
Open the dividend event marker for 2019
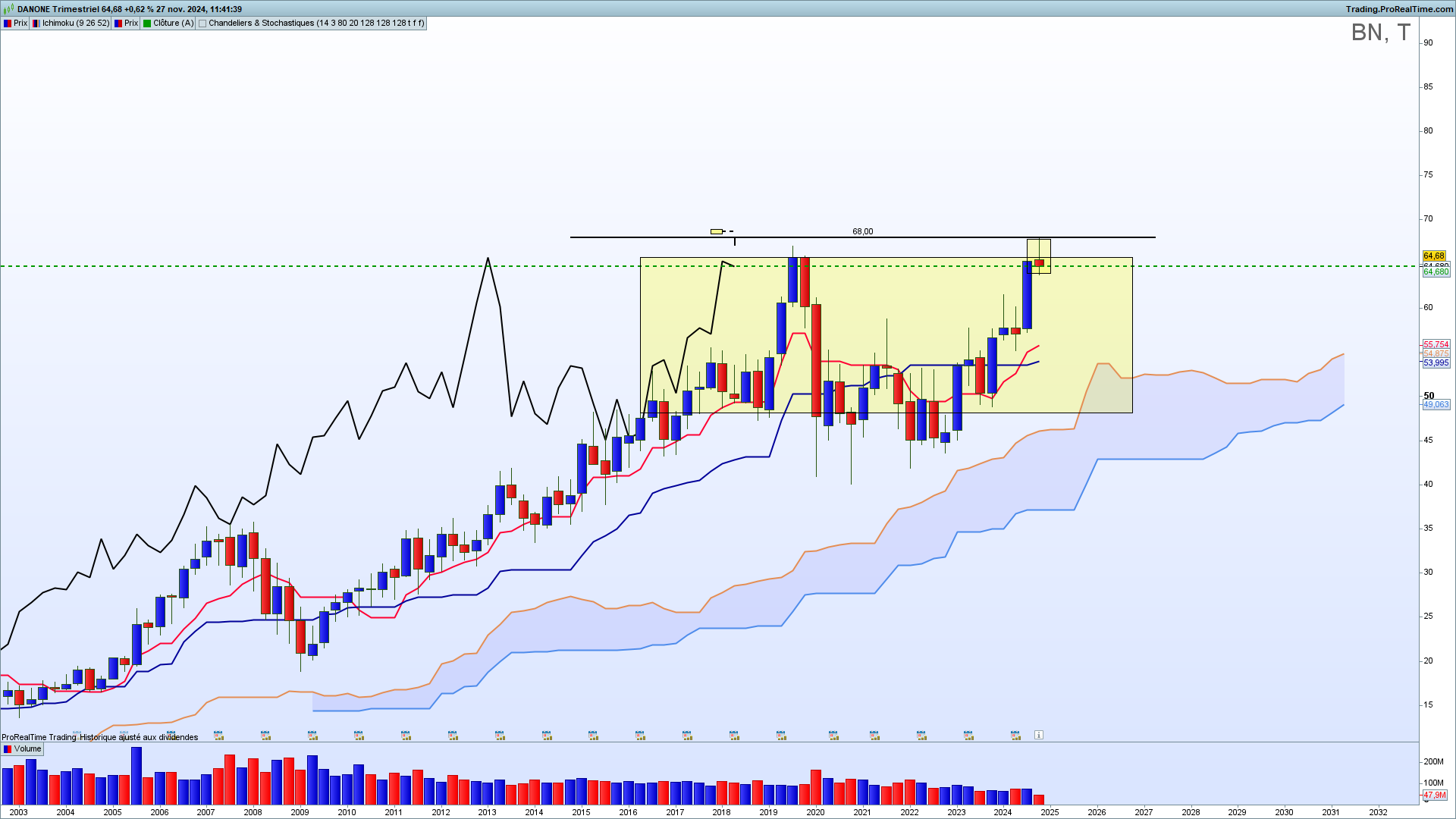(x=781, y=735)
